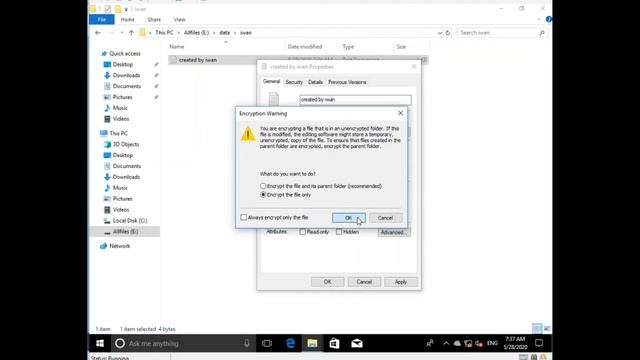
Task: Select This PC in navigation pane
Action: coord(118,133)
